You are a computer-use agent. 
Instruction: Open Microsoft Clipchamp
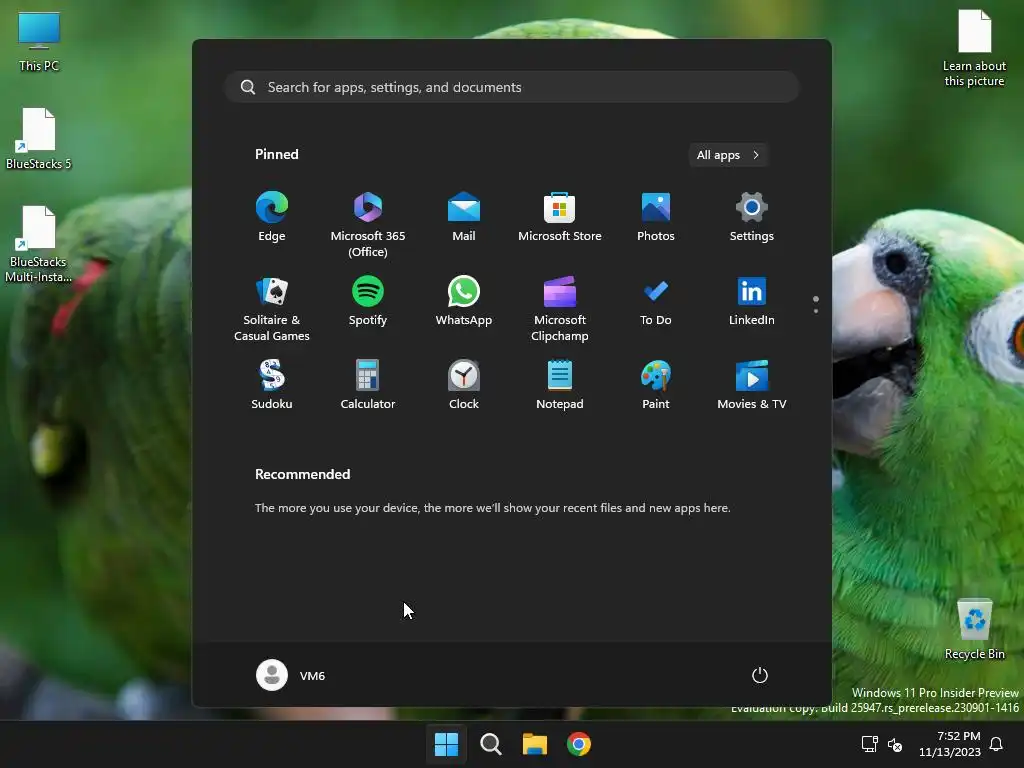point(560,308)
